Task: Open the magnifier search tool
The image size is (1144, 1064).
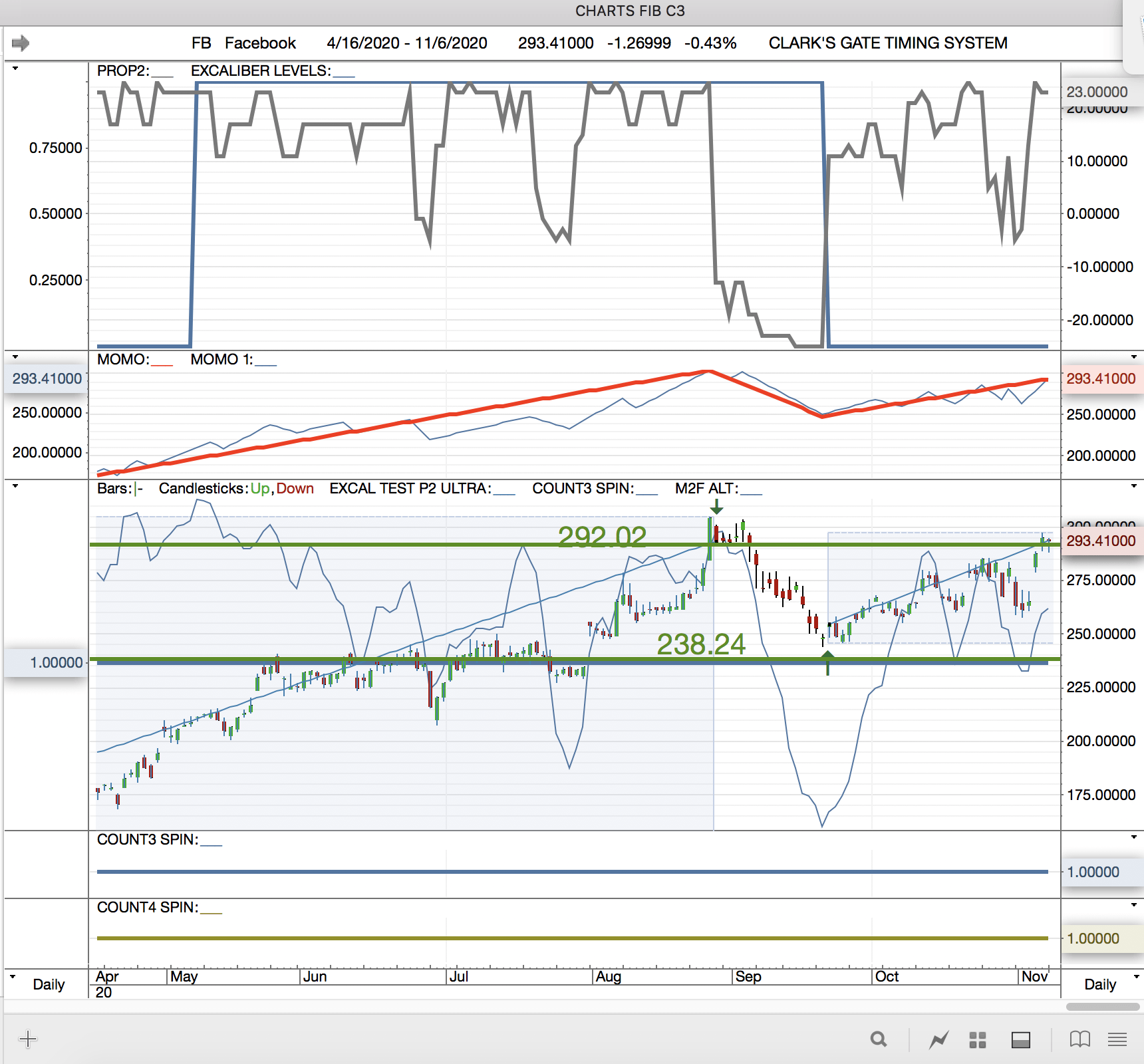Action: 879,1039
